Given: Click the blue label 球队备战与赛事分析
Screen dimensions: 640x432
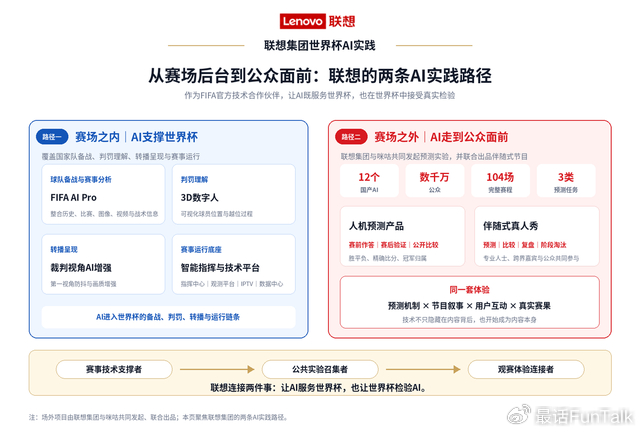Looking at the screenshot, I should tap(81, 179).
